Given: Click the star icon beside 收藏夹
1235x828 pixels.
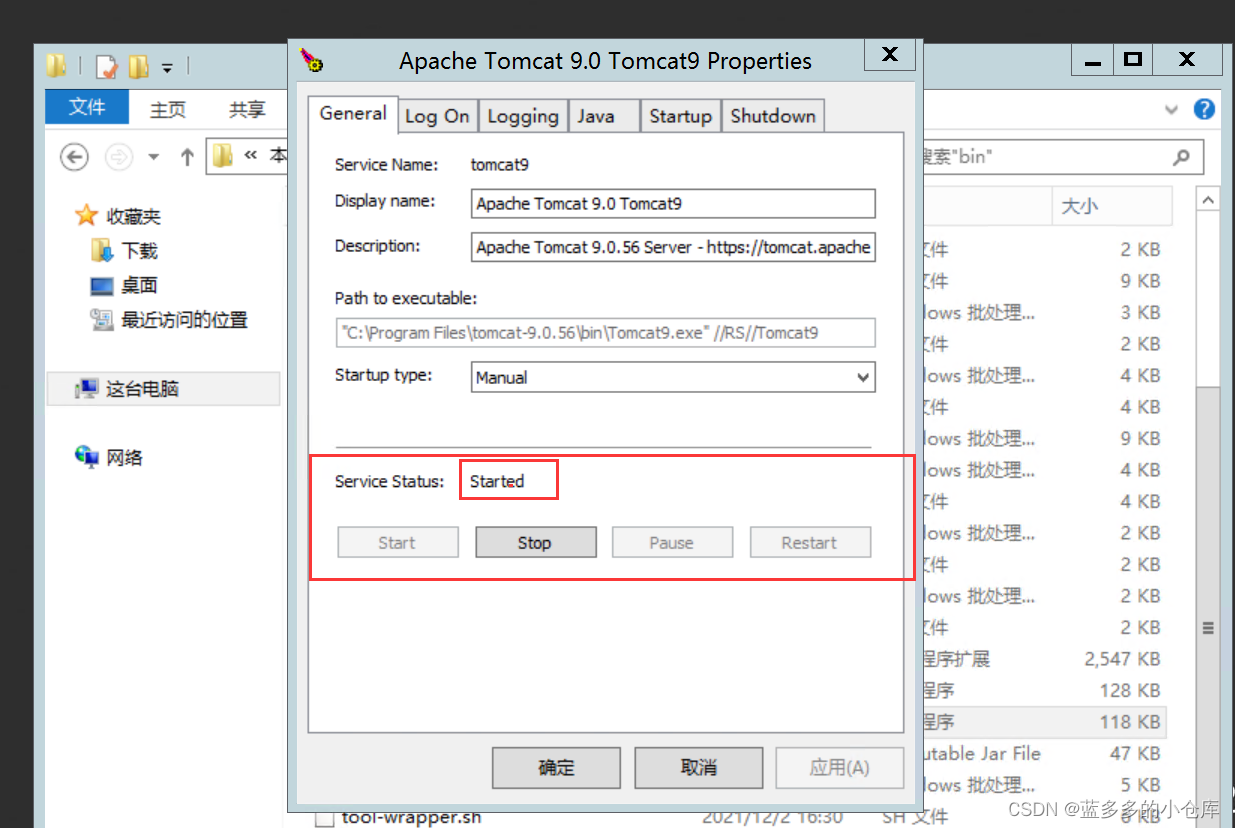Looking at the screenshot, I should [87, 215].
